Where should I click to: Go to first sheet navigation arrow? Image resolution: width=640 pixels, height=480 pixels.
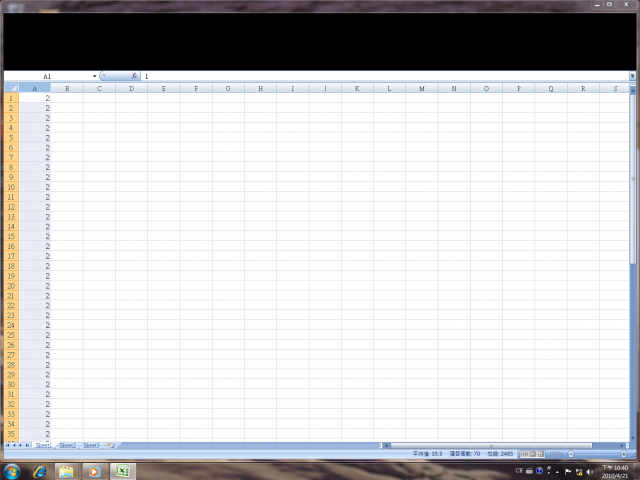click(x=7, y=445)
